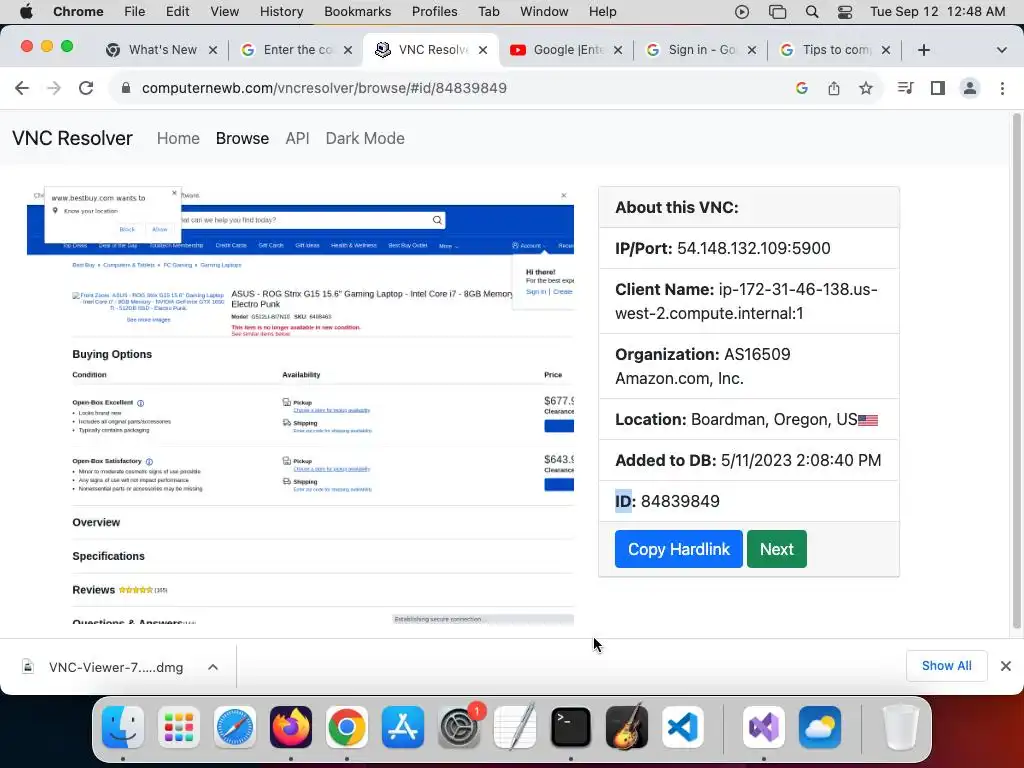Image resolution: width=1024 pixels, height=768 pixels.
Task: Open the Apple menu
Action: [x=26, y=12]
